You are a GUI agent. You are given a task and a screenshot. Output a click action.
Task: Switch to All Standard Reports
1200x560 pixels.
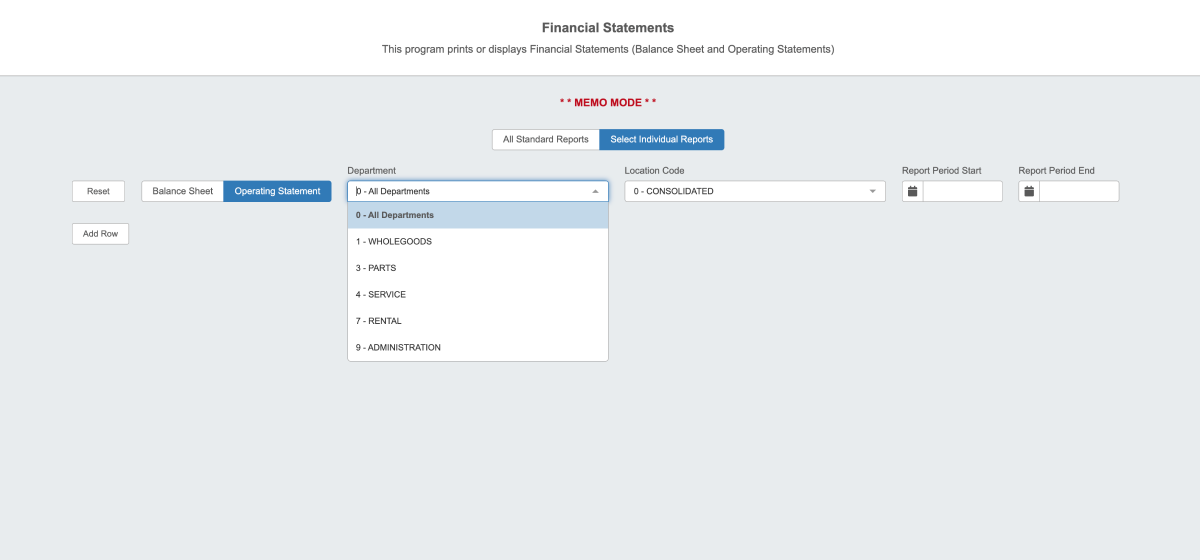pyautogui.click(x=545, y=139)
